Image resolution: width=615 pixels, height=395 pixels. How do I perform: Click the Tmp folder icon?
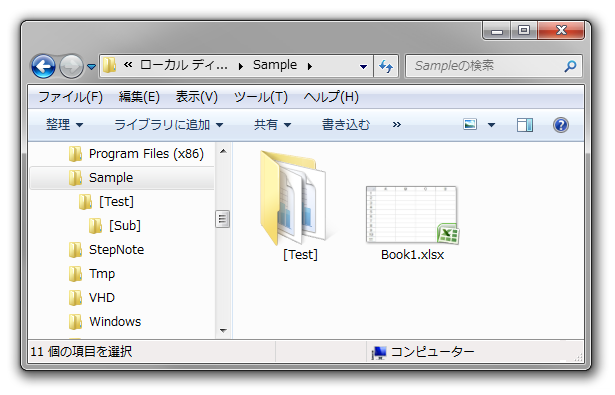(75, 274)
